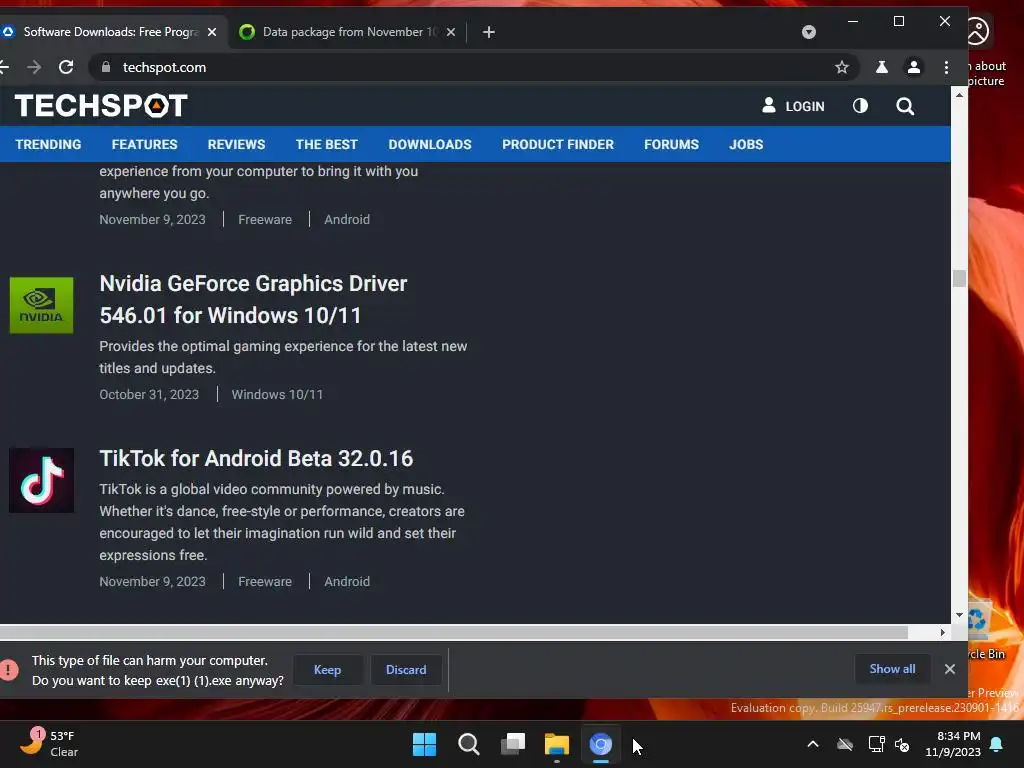Image resolution: width=1024 pixels, height=768 pixels.
Task: Close the downloads bar
Action: pyautogui.click(x=950, y=669)
